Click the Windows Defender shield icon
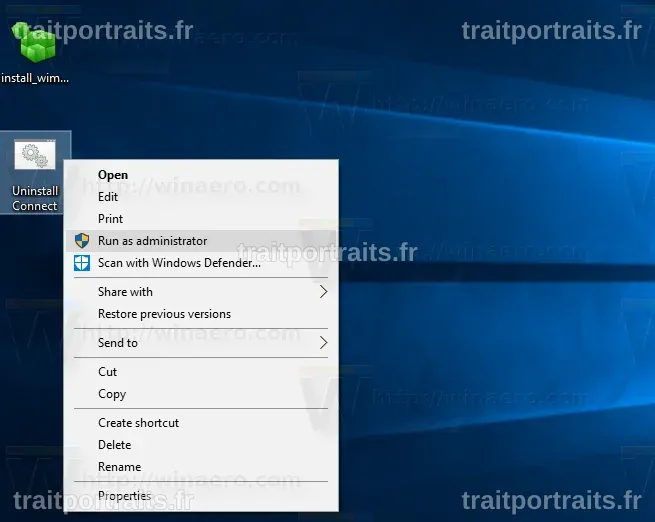The width and height of the screenshot is (655, 522). pos(82,263)
